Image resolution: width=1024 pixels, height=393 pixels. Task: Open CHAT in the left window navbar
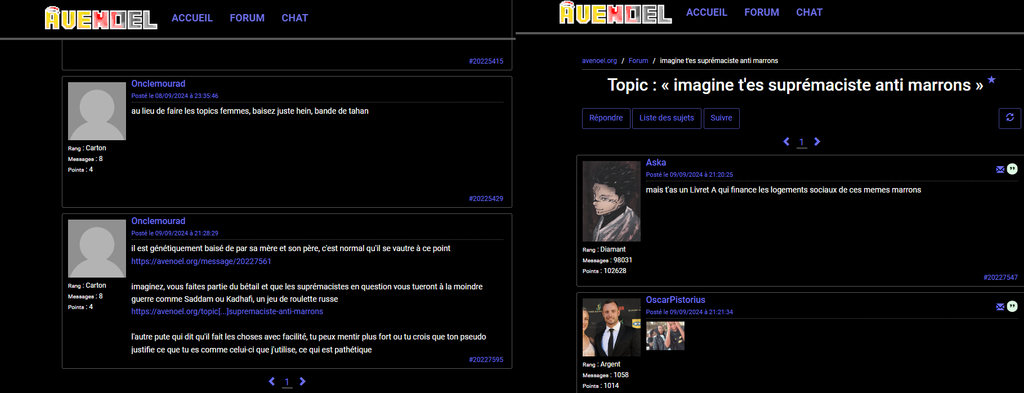click(295, 18)
